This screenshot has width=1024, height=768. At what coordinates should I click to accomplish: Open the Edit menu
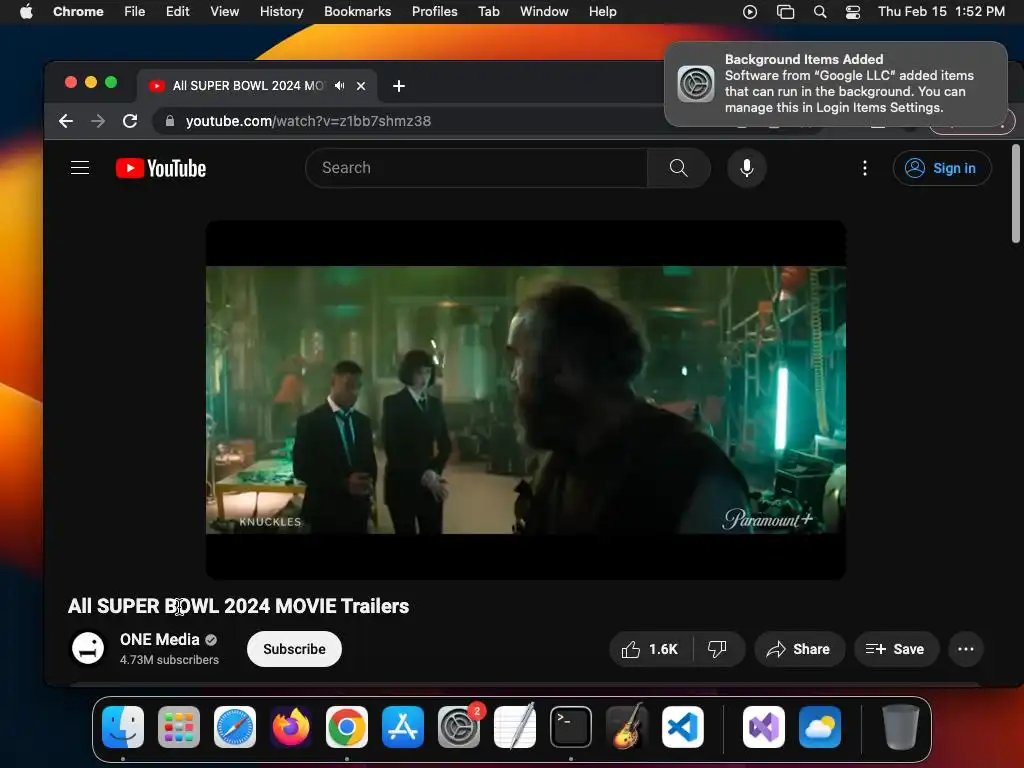[178, 11]
